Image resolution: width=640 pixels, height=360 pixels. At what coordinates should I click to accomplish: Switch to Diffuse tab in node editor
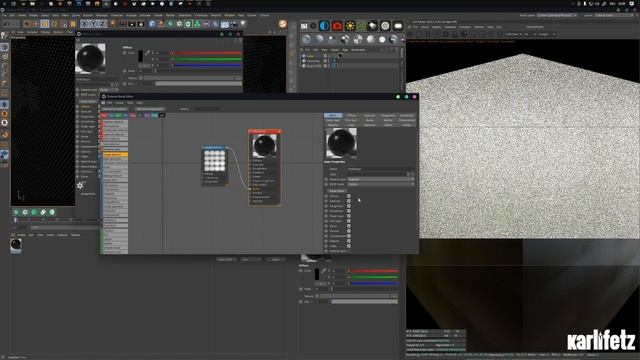click(x=351, y=116)
